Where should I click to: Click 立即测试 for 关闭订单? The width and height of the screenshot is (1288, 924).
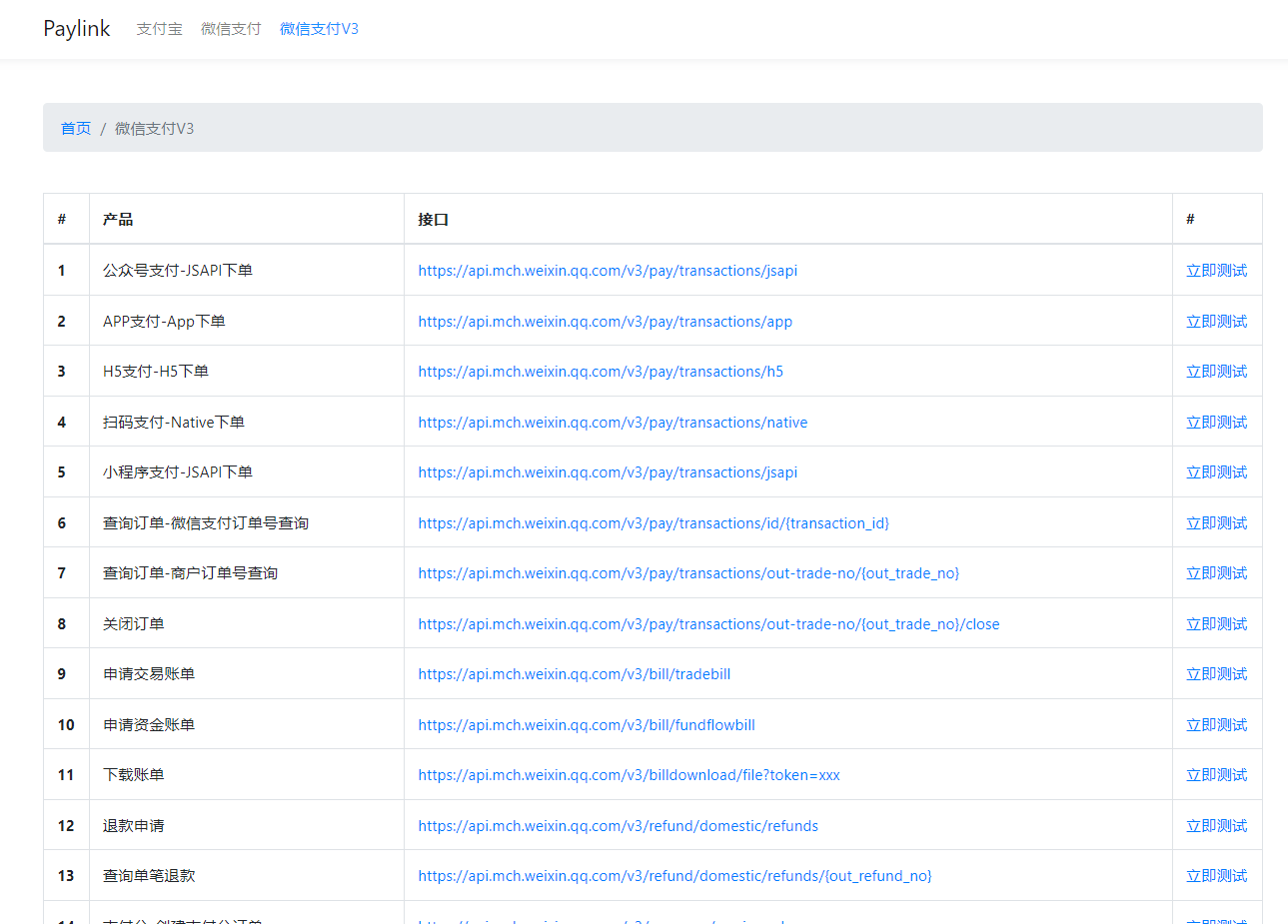pyautogui.click(x=1216, y=624)
